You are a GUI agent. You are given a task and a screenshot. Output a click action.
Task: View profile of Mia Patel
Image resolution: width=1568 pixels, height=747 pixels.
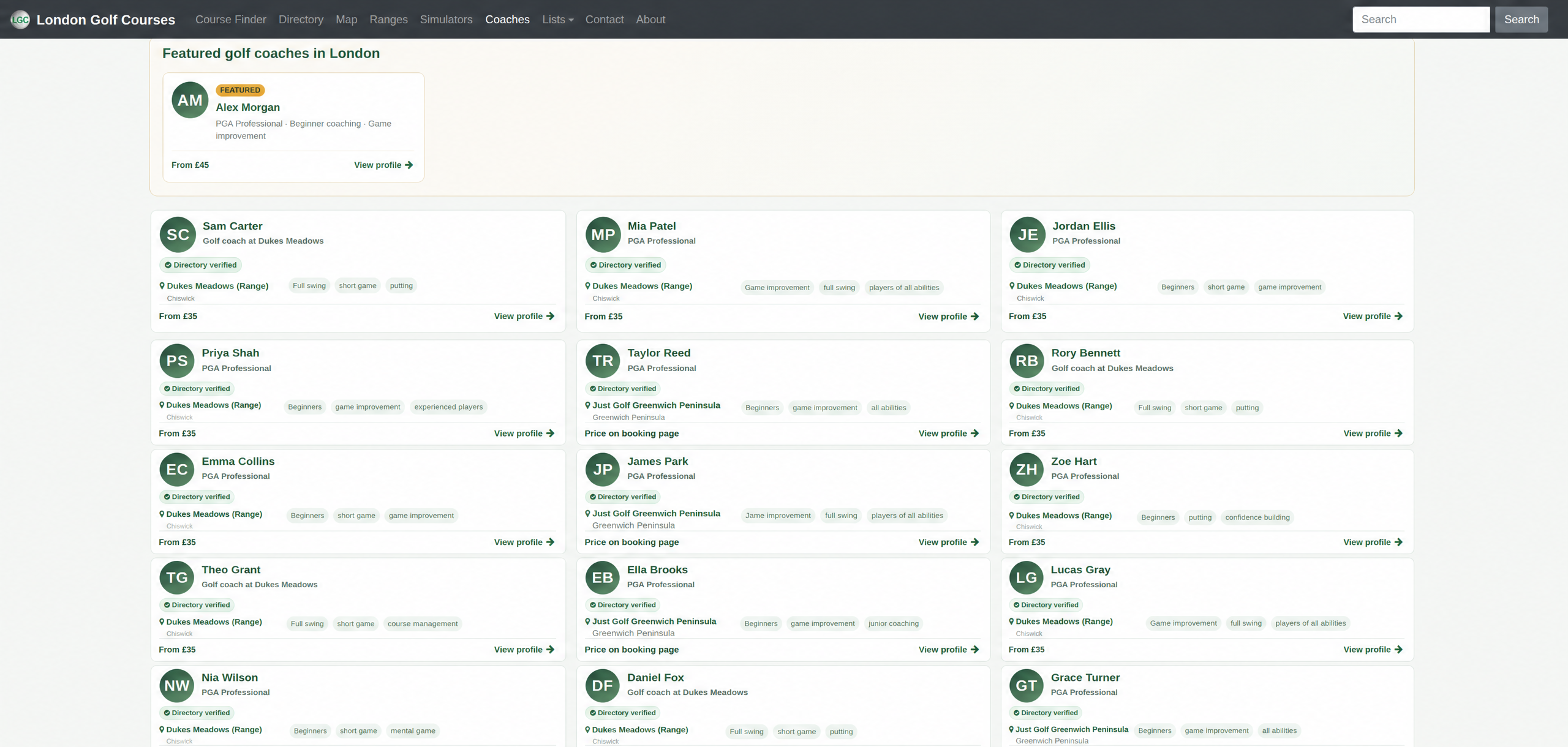pyautogui.click(x=949, y=317)
